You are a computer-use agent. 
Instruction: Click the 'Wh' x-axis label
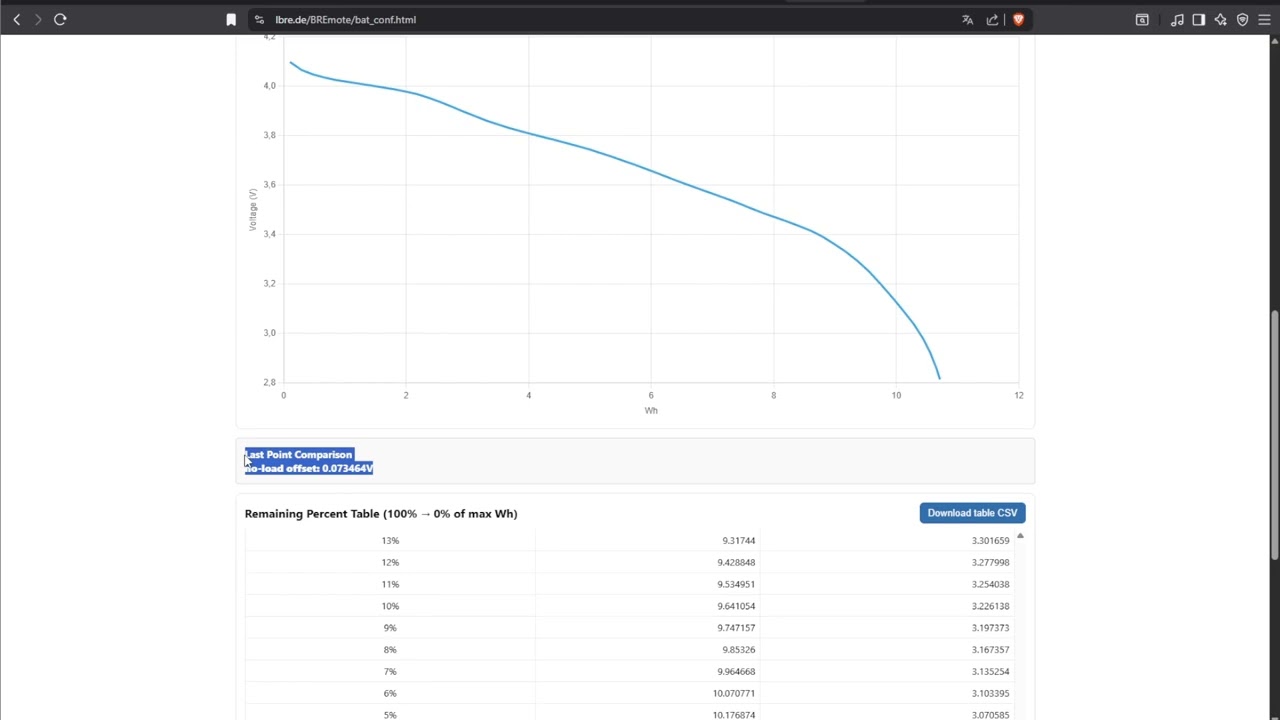(651, 410)
